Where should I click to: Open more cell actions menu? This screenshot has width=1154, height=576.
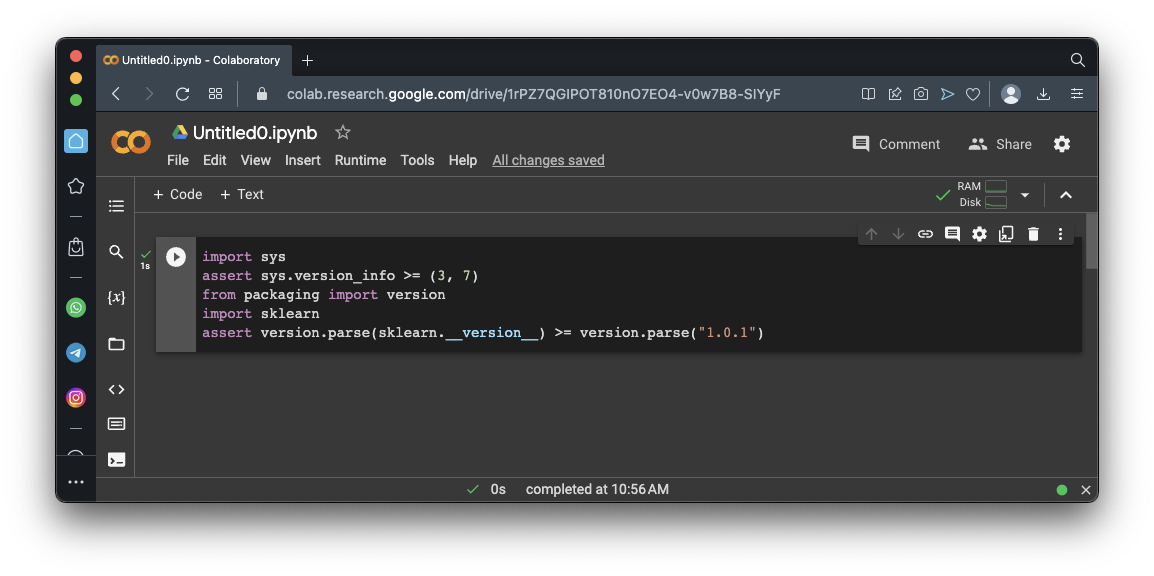(x=1061, y=234)
